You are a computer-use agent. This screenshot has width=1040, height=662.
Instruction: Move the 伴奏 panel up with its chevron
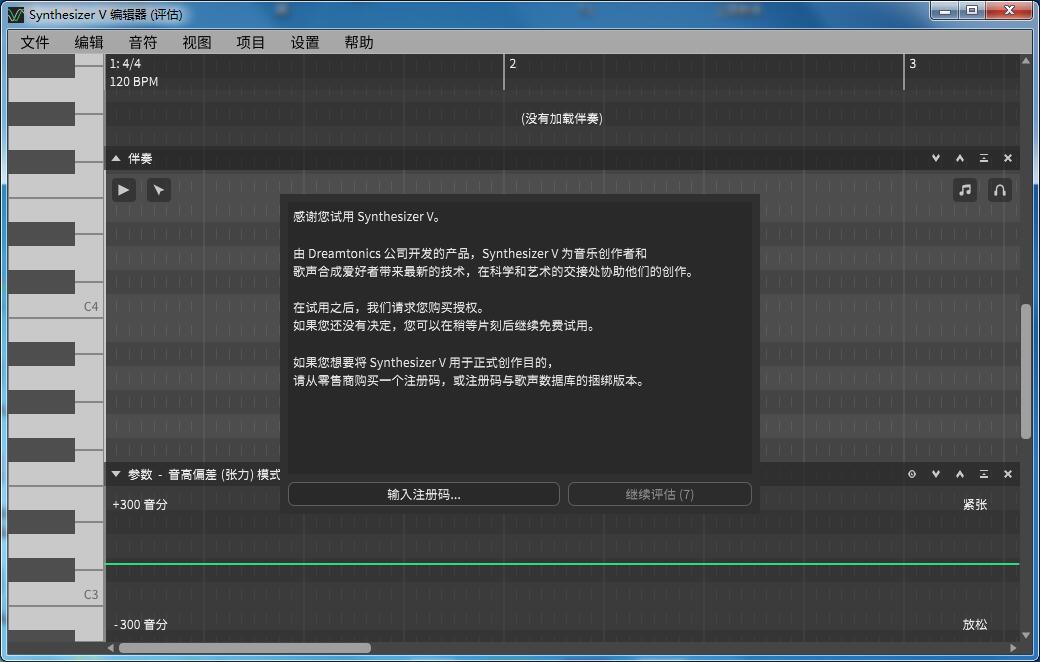(x=960, y=158)
